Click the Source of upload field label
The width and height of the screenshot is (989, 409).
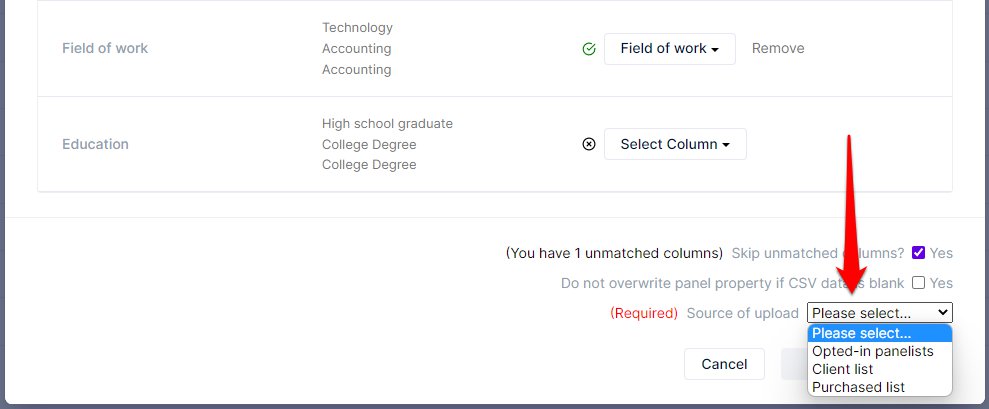pyautogui.click(x=742, y=313)
